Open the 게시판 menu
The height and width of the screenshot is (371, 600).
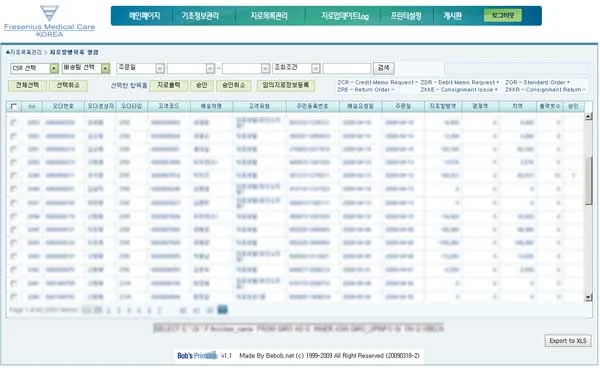(452, 16)
